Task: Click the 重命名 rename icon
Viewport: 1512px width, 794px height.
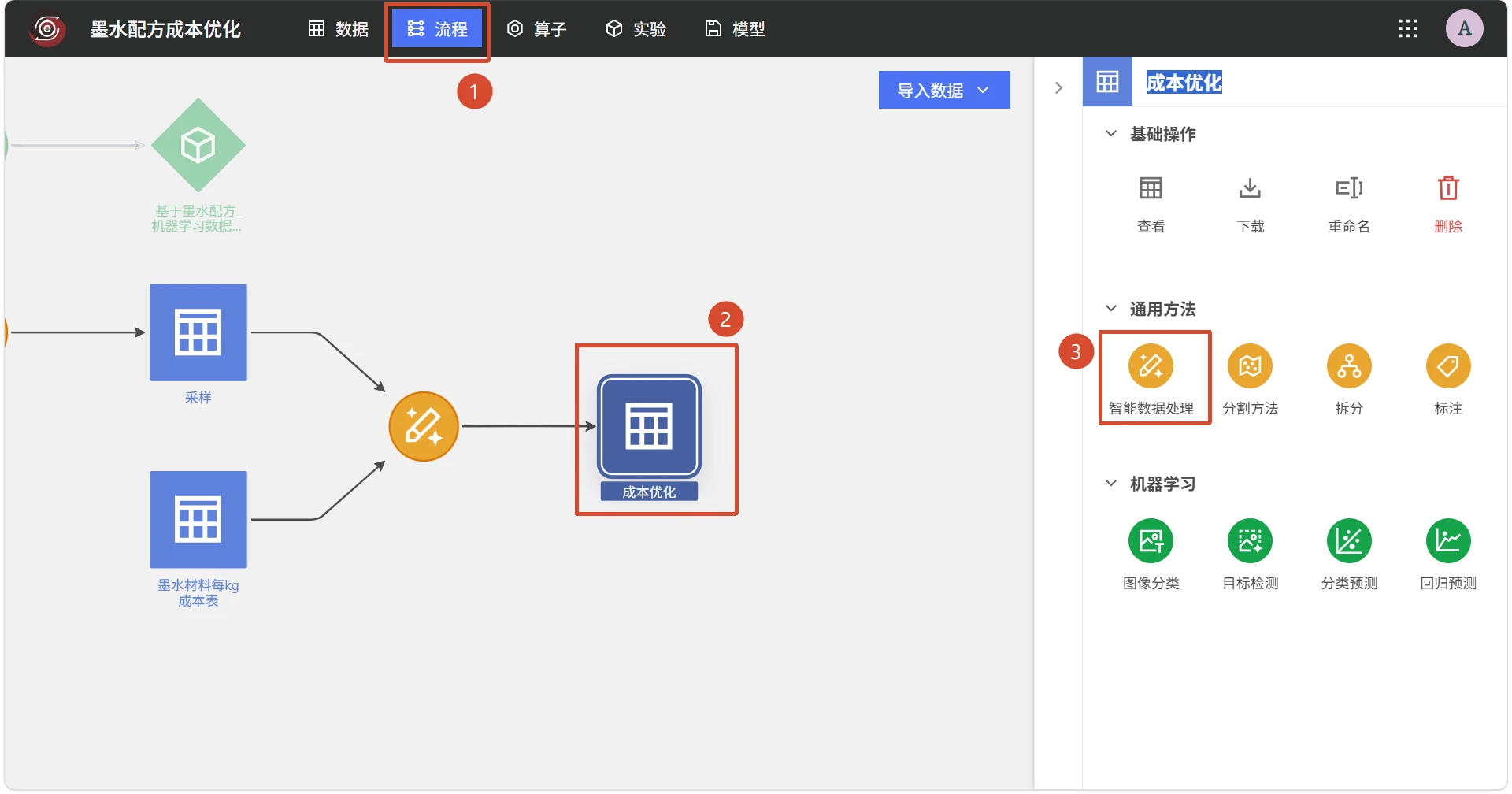Action: 1349,188
